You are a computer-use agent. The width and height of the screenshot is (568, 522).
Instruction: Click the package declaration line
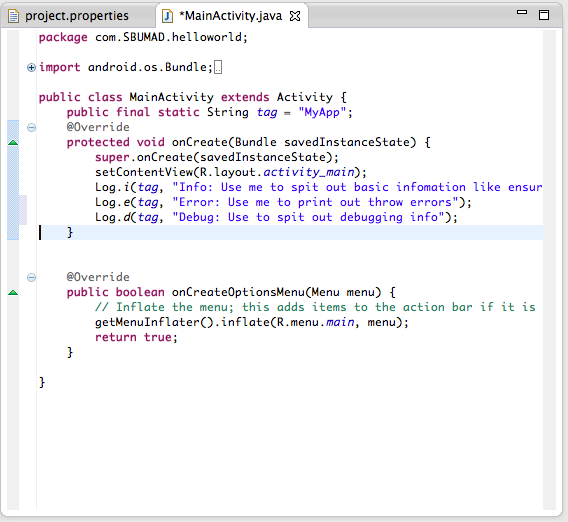point(143,37)
